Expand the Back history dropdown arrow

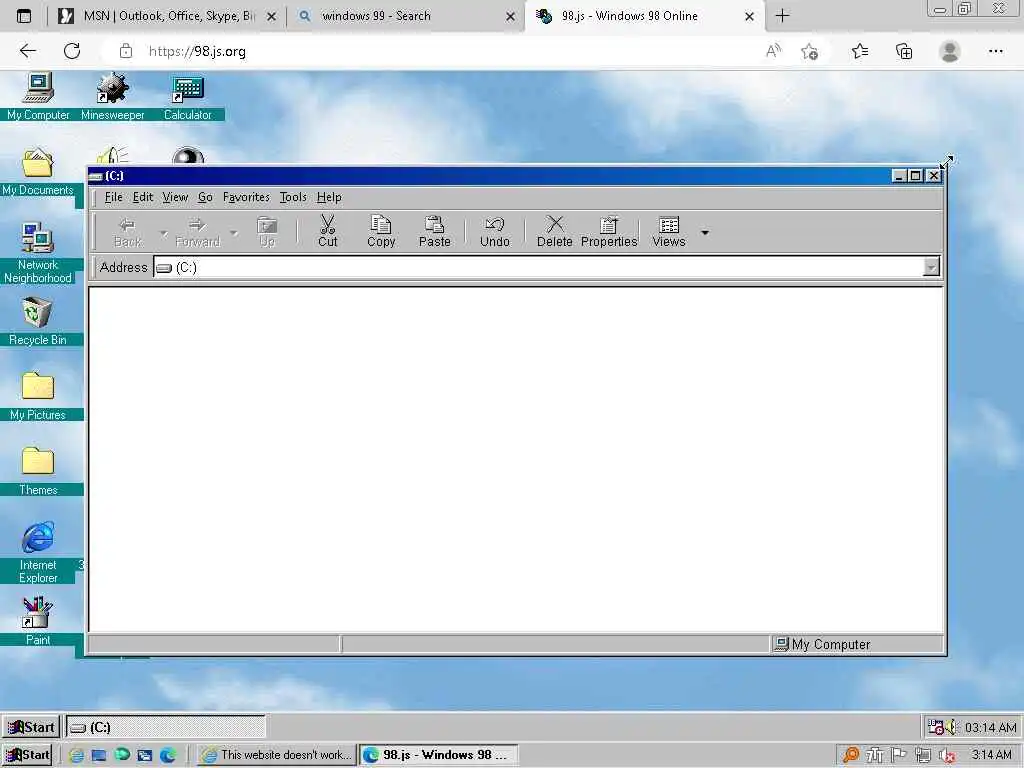pyautogui.click(x=164, y=232)
